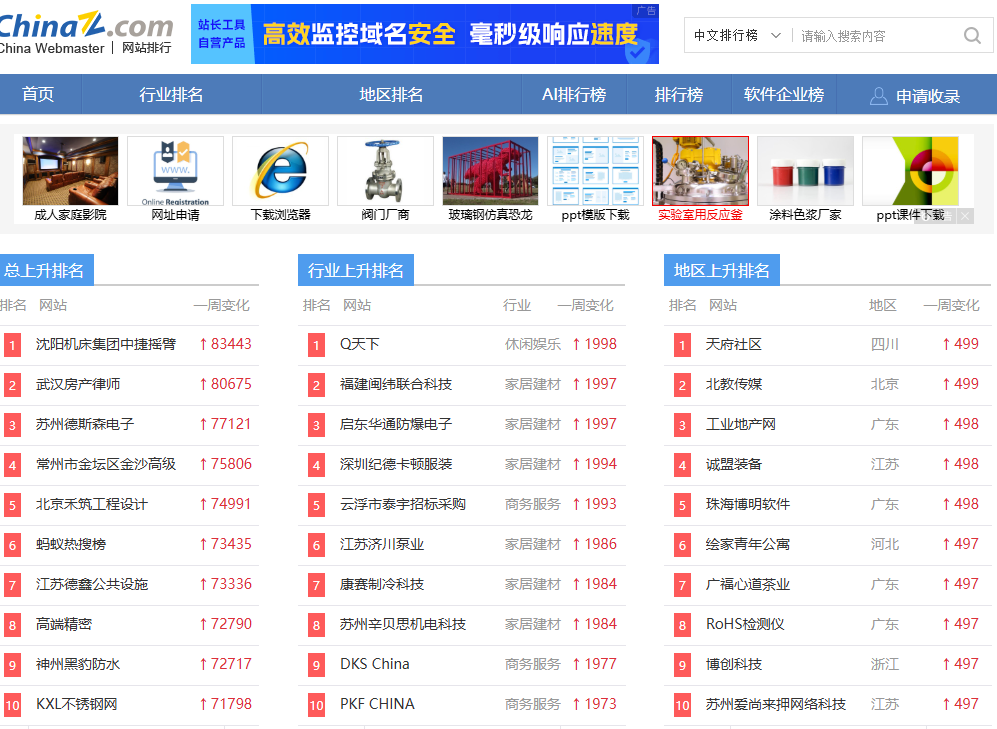997x729 pixels.
Task: Open AI排行榜 navigation item
Action: click(574, 94)
